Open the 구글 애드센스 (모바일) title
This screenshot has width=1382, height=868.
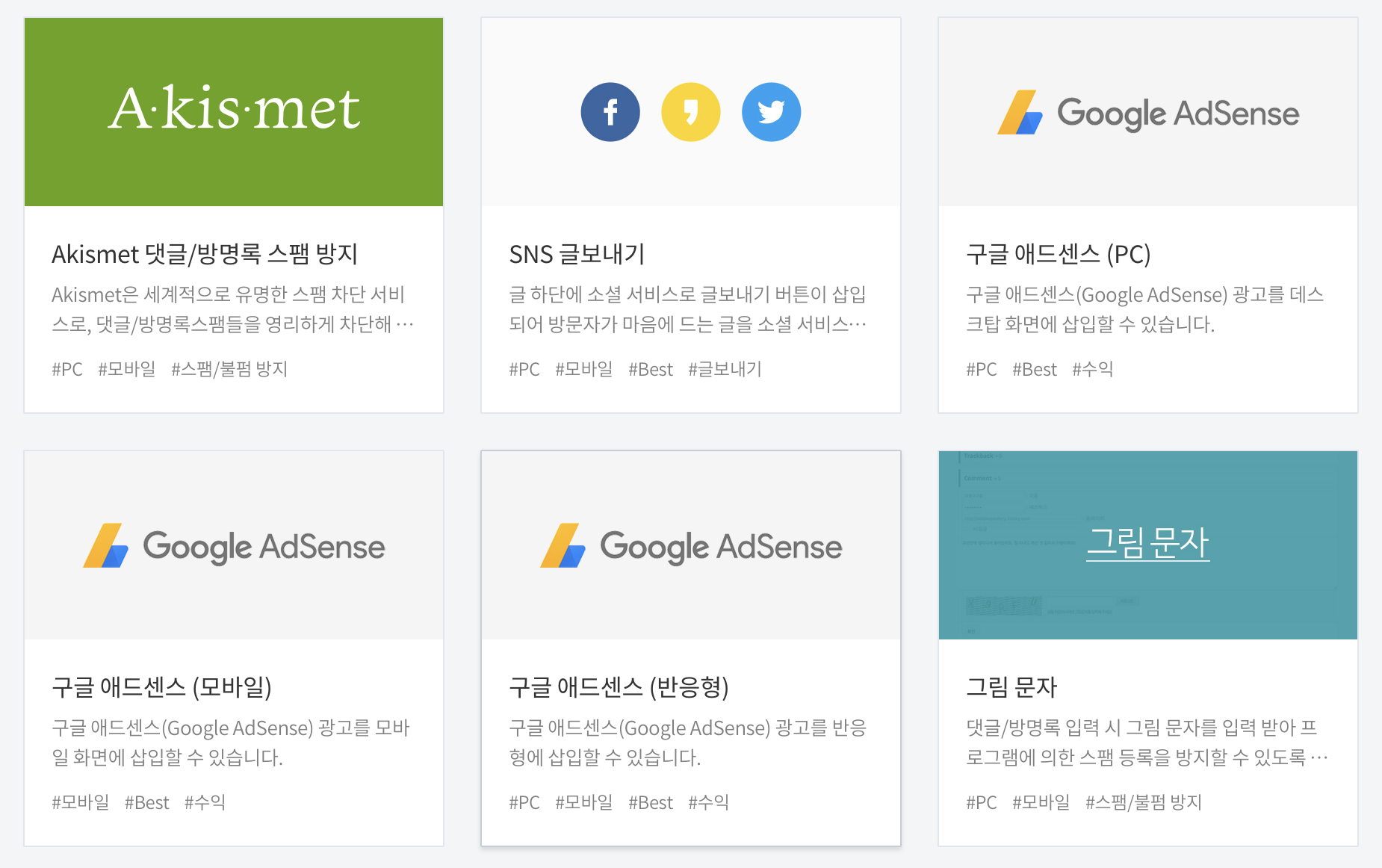coord(161,687)
